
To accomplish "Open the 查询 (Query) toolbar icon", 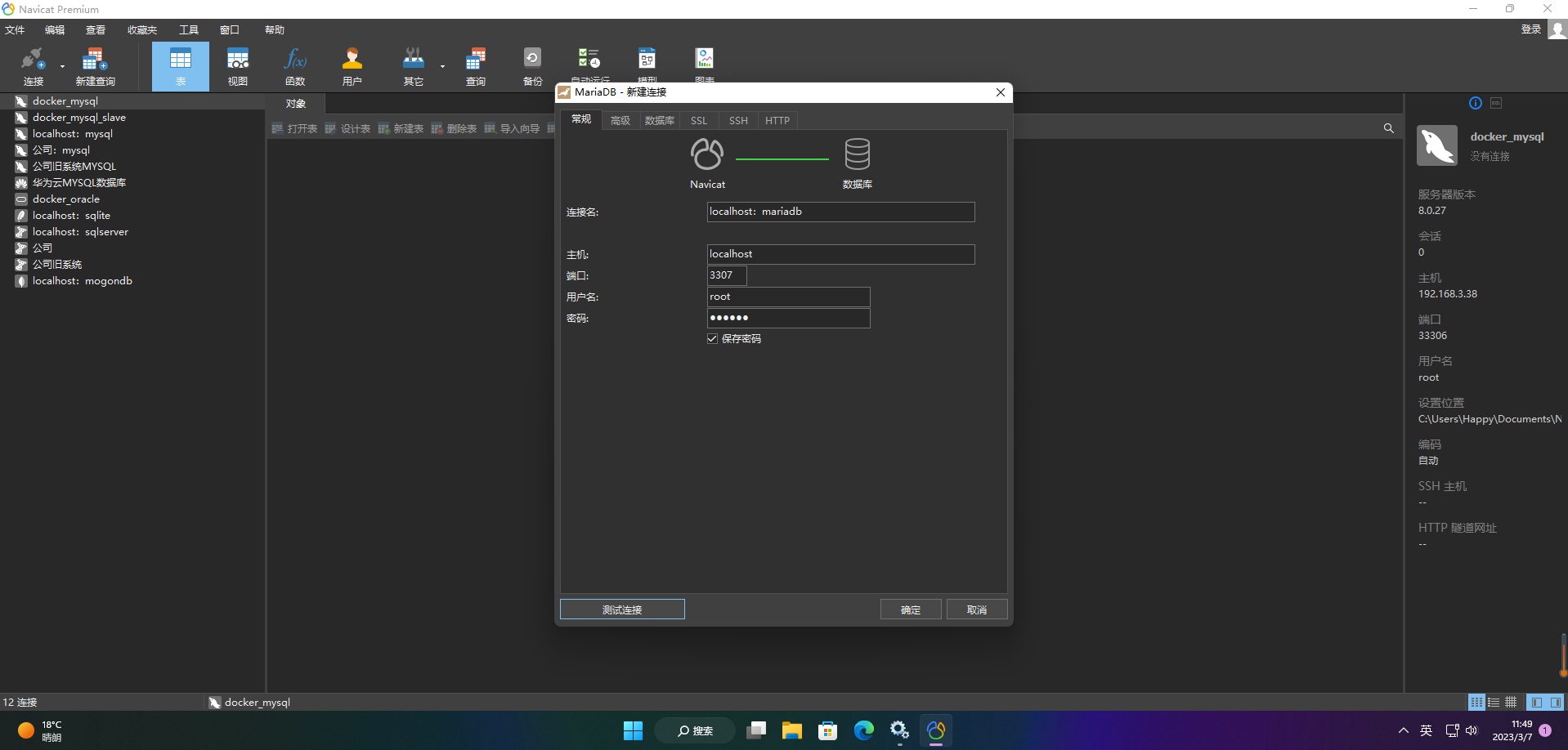I will (x=476, y=66).
